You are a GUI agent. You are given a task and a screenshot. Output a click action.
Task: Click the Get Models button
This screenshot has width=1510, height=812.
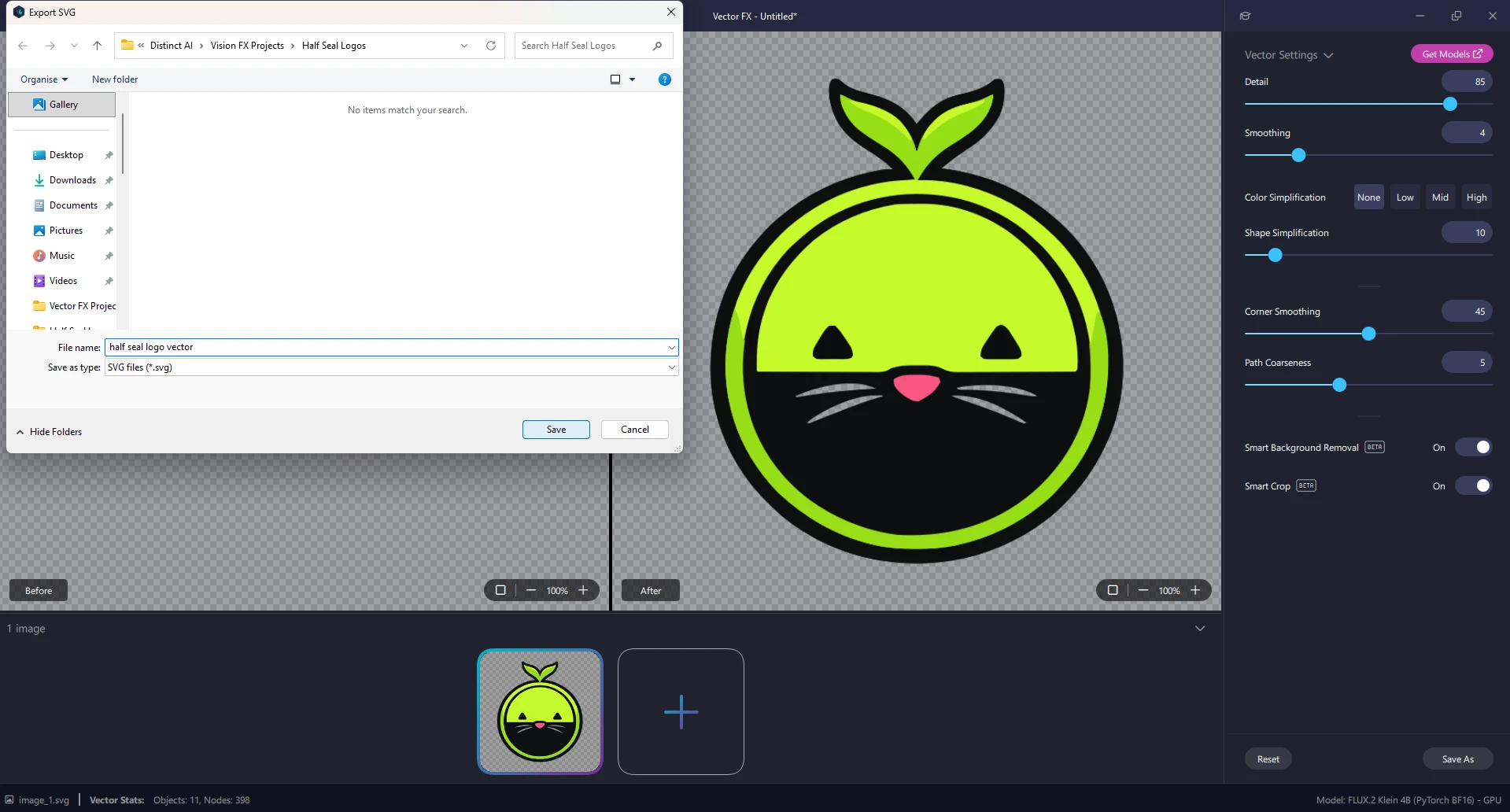pyautogui.click(x=1452, y=54)
